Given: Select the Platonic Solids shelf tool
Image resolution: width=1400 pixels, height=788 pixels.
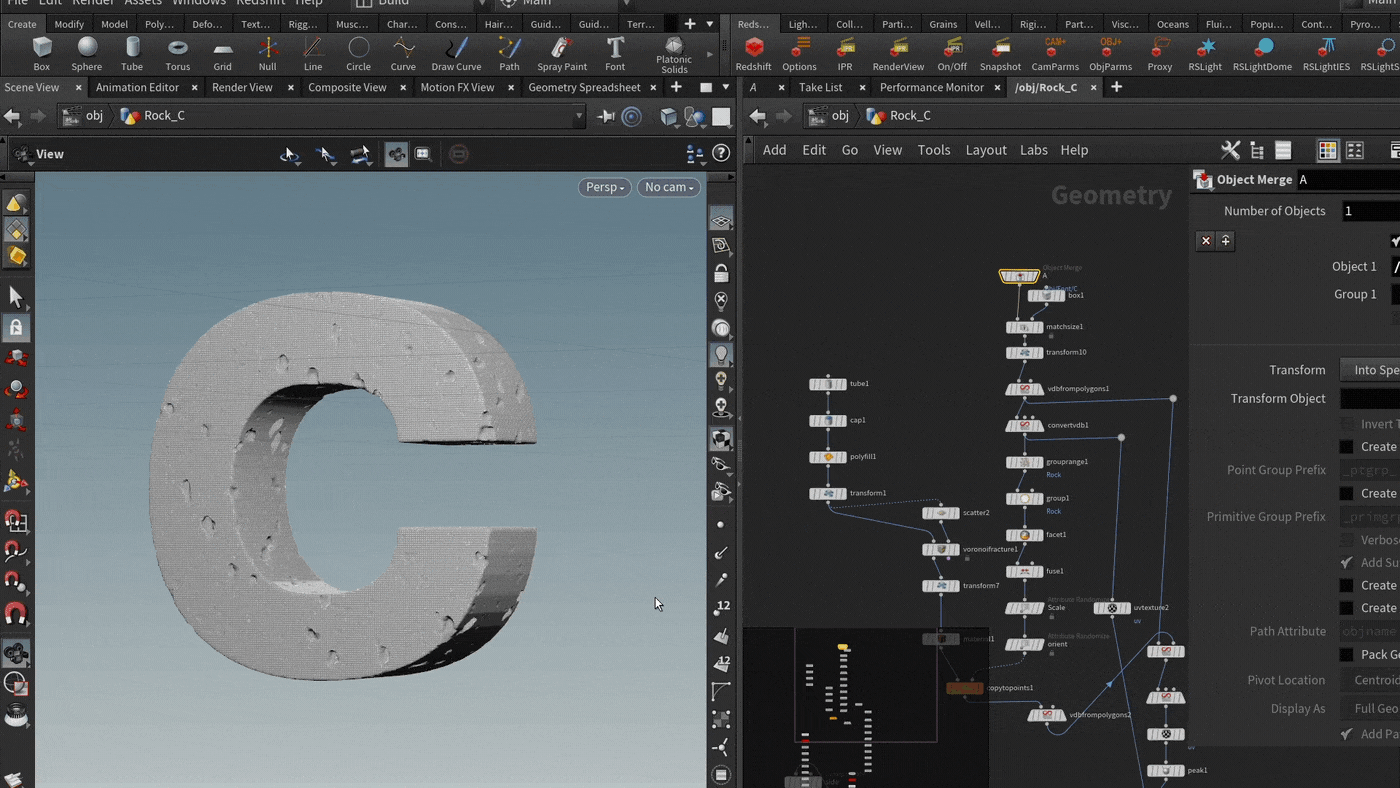Looking at the screenshot, I should point(674,53).
